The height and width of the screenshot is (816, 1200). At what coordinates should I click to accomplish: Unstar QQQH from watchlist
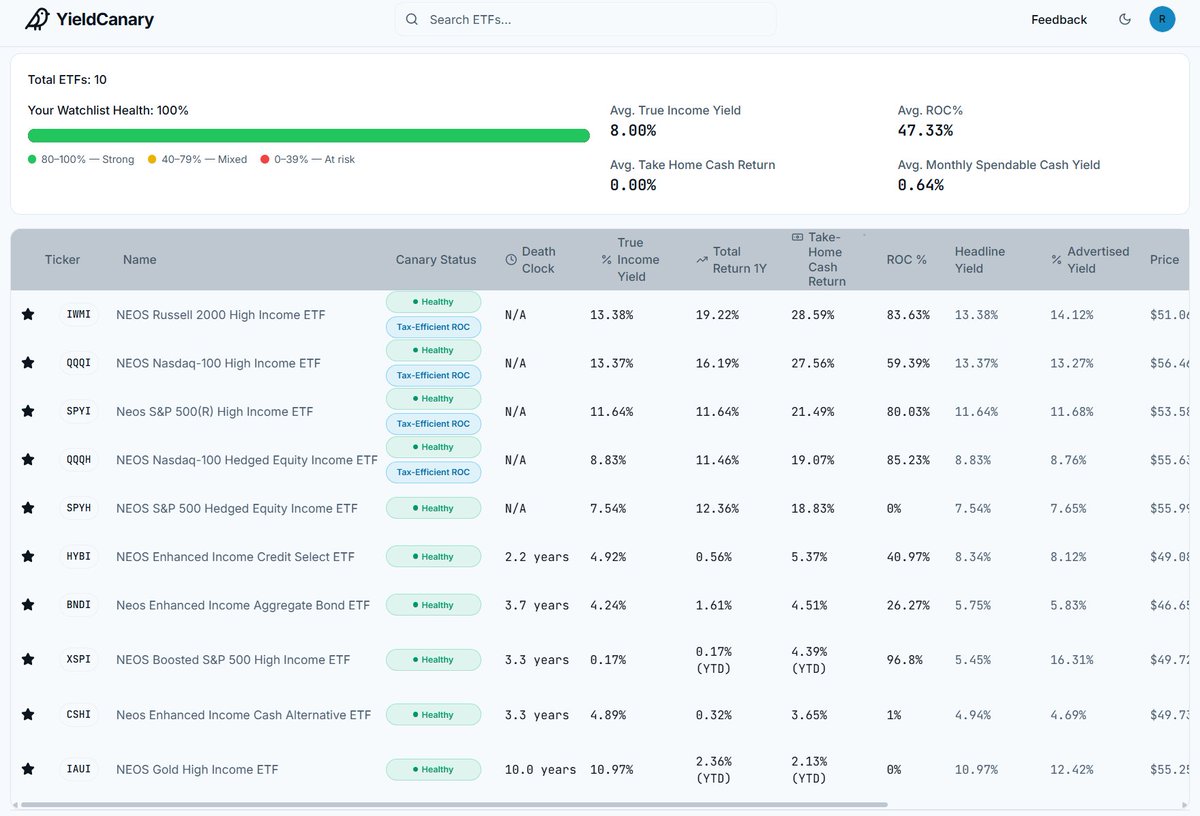tap(28, 460)
